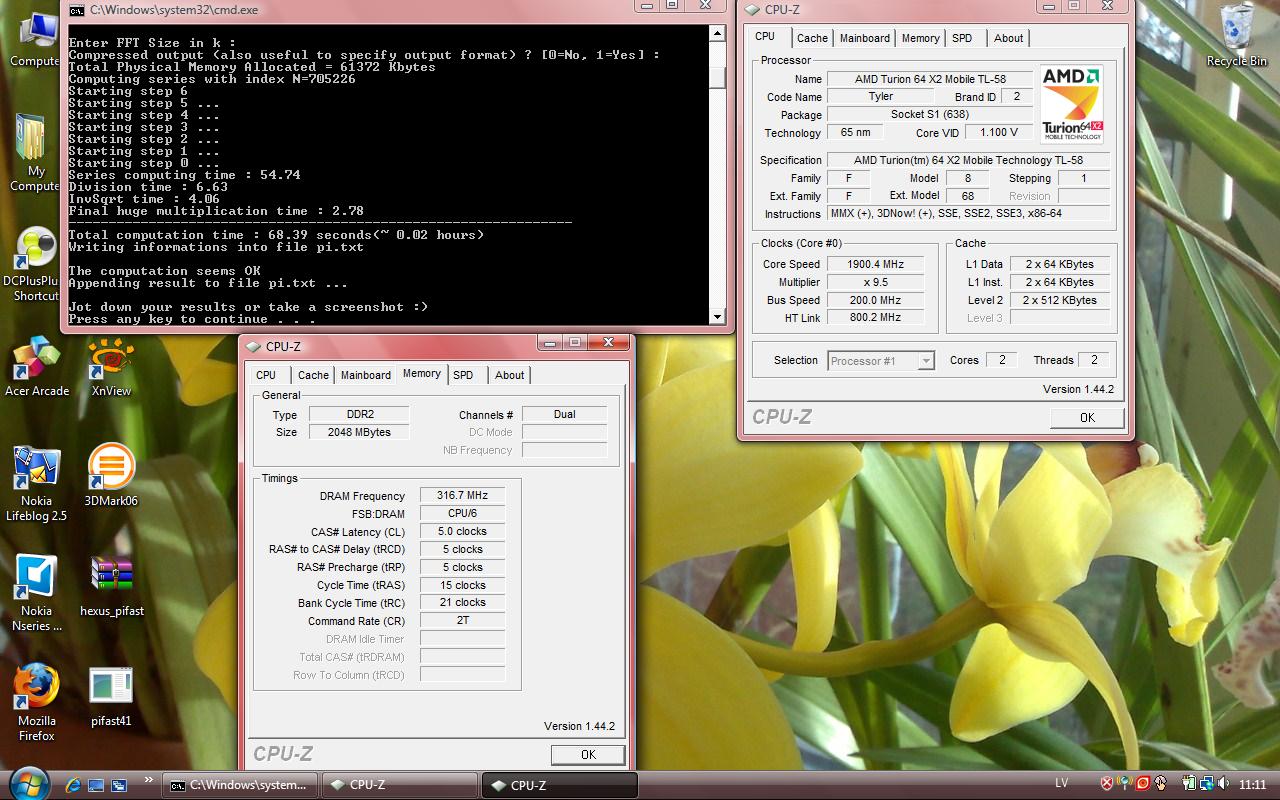Image resolution: width=1280 pixels, height=800 pixels.
Task: Click the Level 2 cache value 2 x 512 KBytes
Action: click(1059, 300)
